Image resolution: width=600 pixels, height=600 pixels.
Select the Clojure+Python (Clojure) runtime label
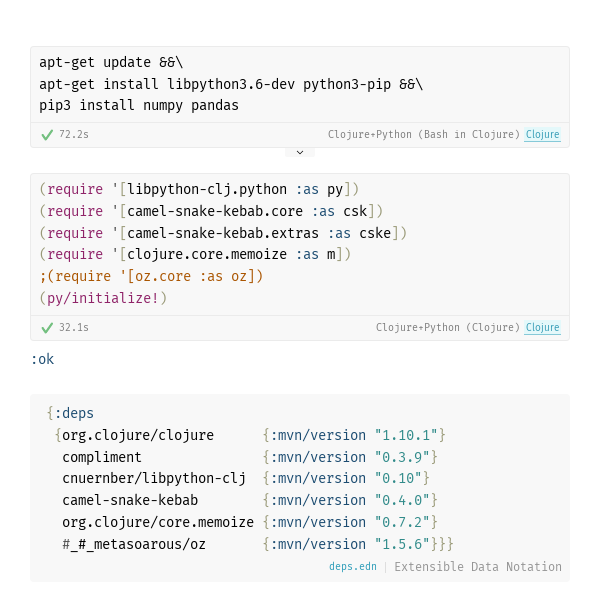[448, 328]
